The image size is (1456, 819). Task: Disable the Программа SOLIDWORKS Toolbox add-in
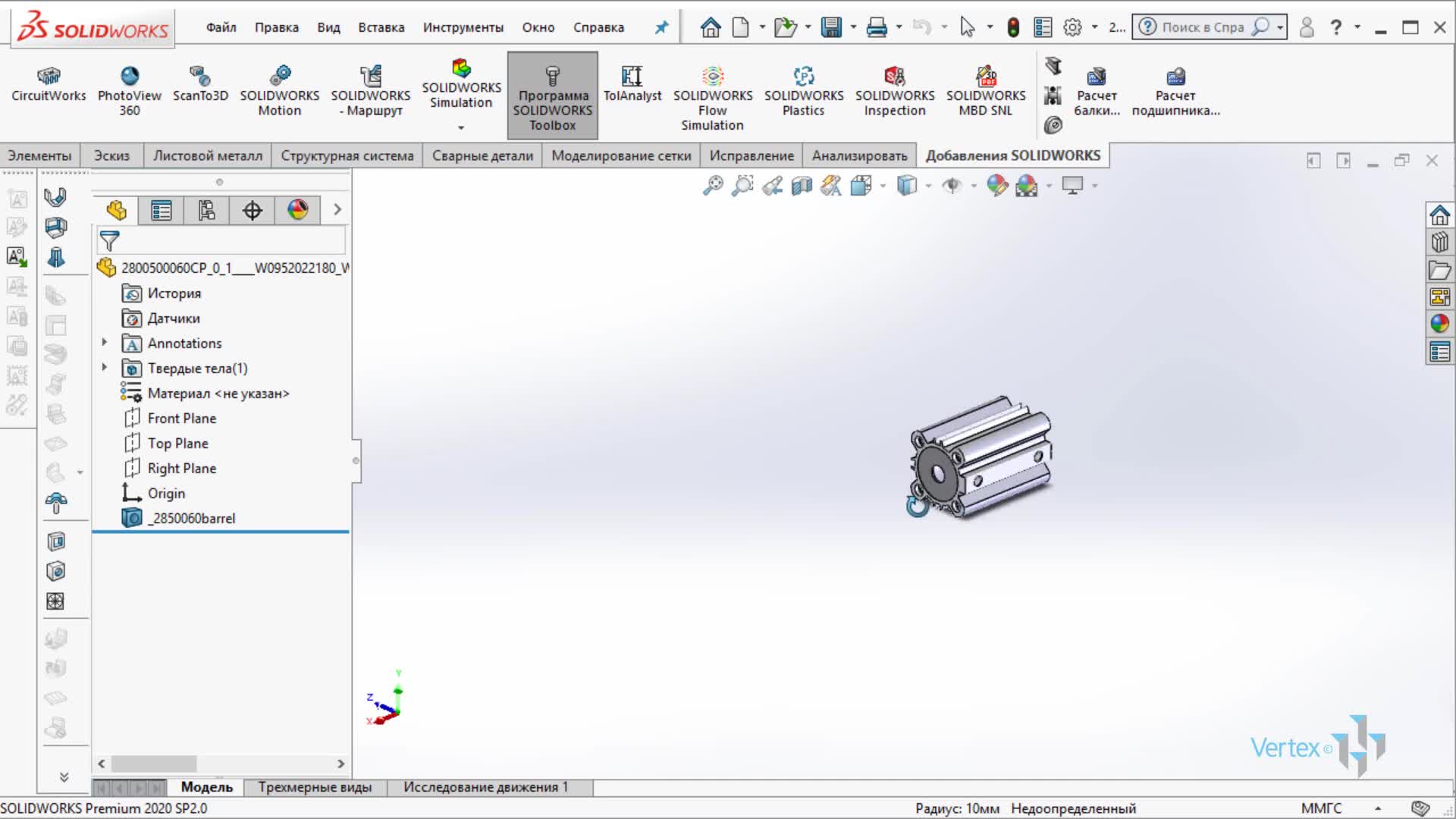pyautogui.click(x=553, y=96)
